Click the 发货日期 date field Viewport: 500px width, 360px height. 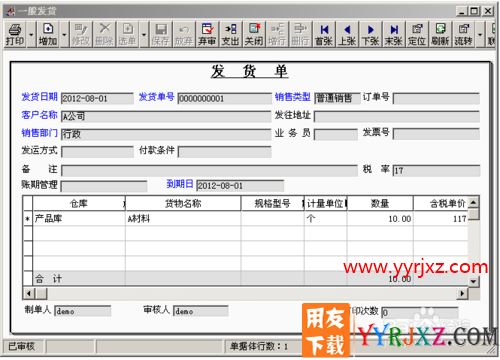(97, 99)
